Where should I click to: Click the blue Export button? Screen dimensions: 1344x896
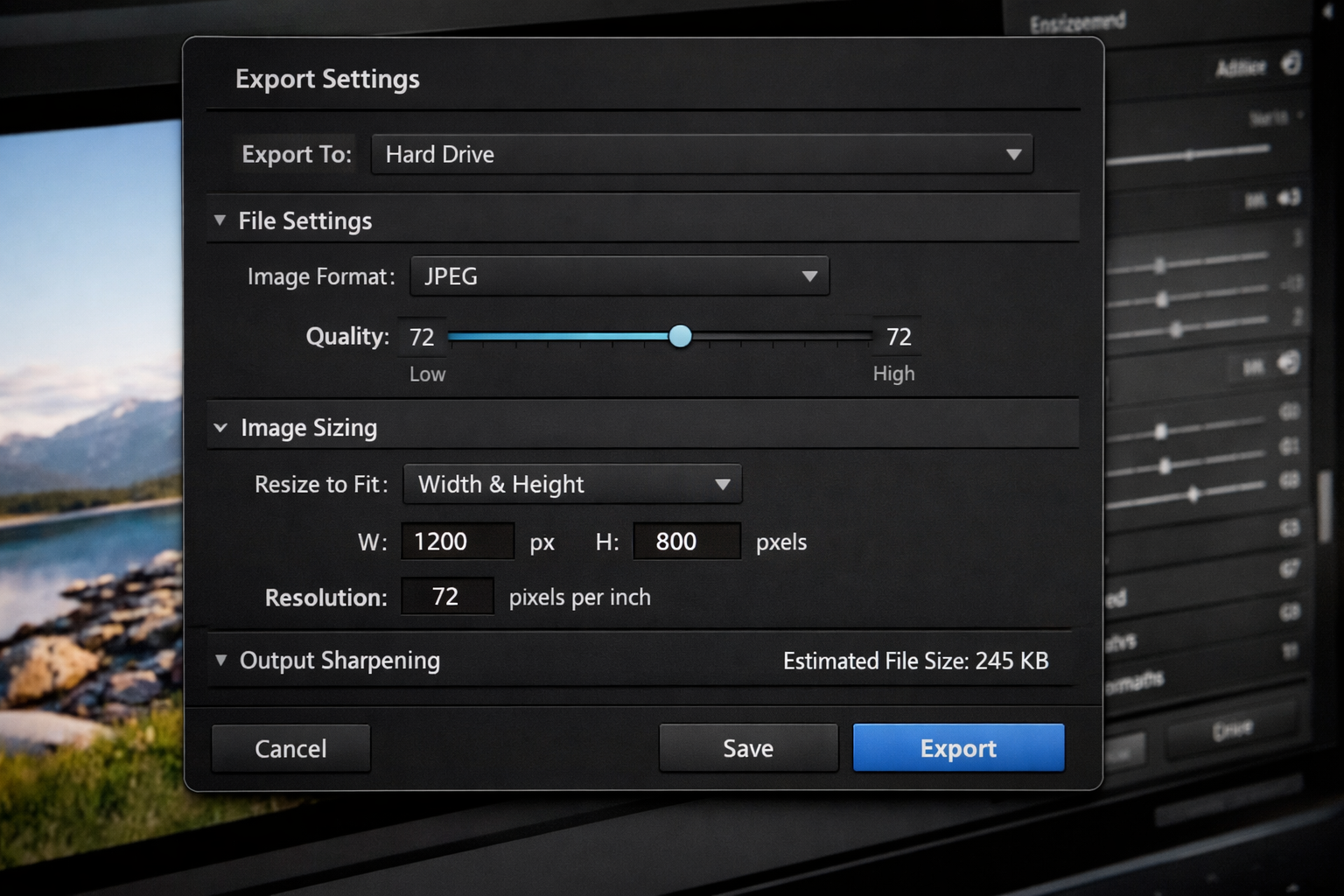pos(958,748)
